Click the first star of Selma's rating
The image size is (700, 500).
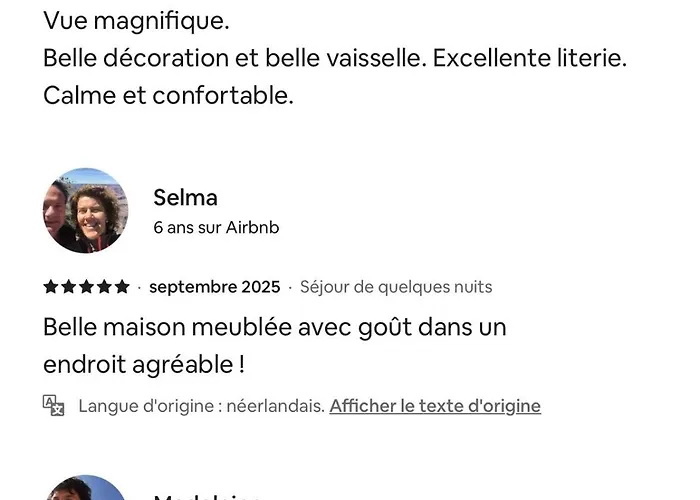pyautogui.click(x=51, y=287)
